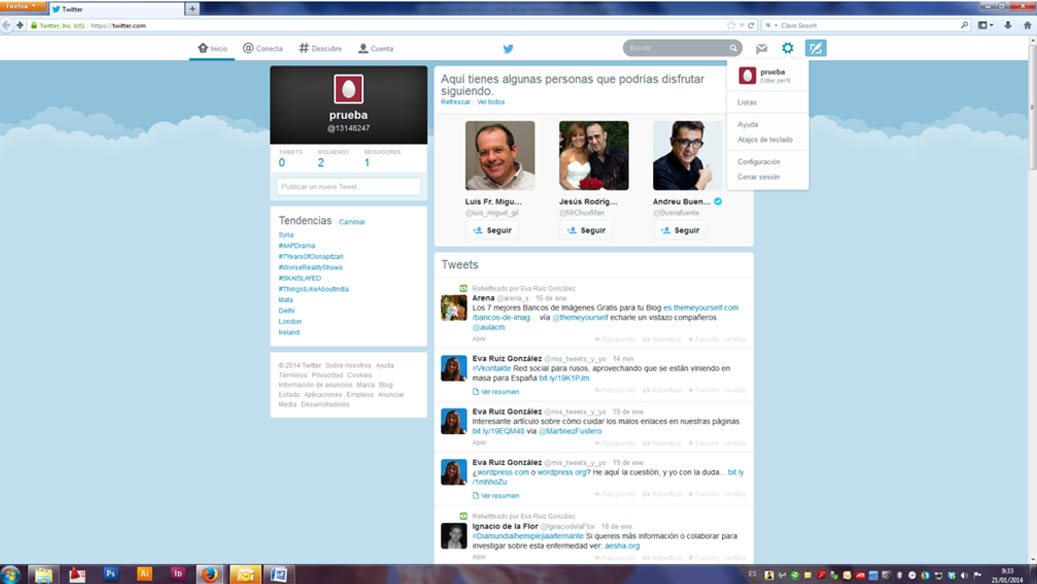
Task: Open the Descubre hashtag tab
Action: pos(320,48)
